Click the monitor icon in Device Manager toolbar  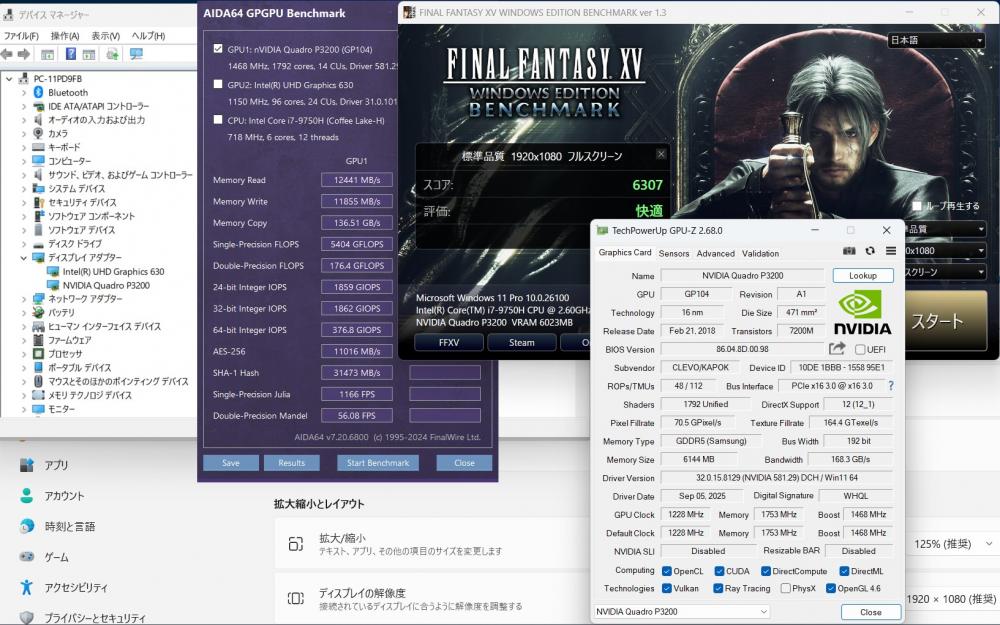[136, 54]
